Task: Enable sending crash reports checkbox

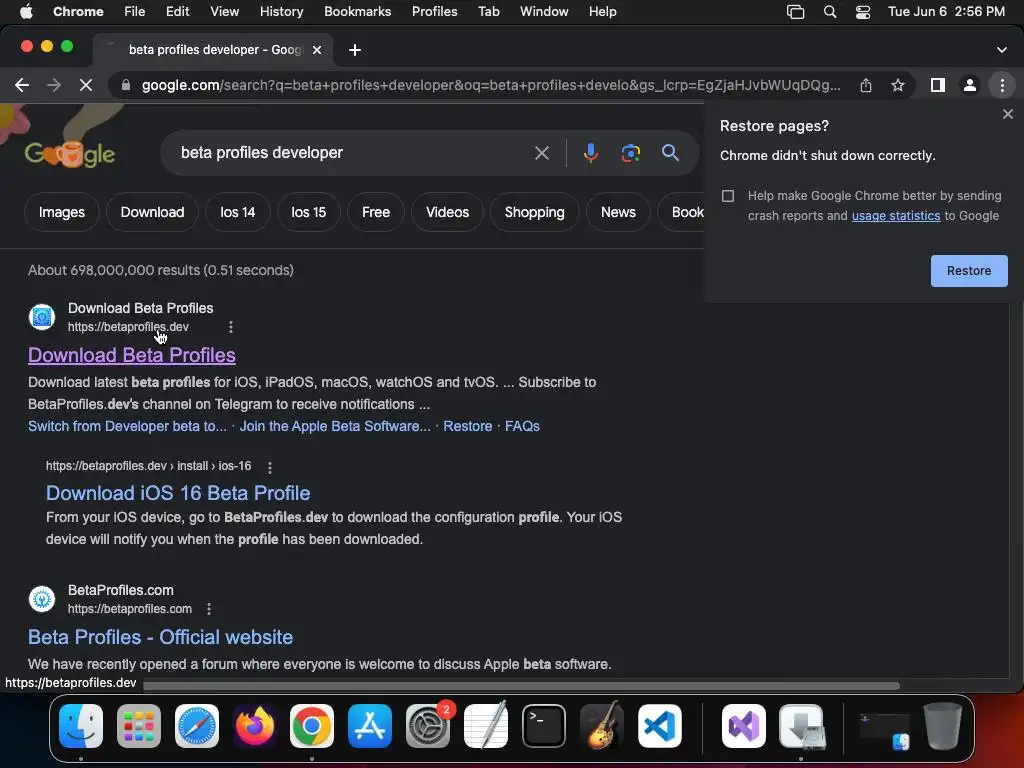Action: (x=728, y=196)
